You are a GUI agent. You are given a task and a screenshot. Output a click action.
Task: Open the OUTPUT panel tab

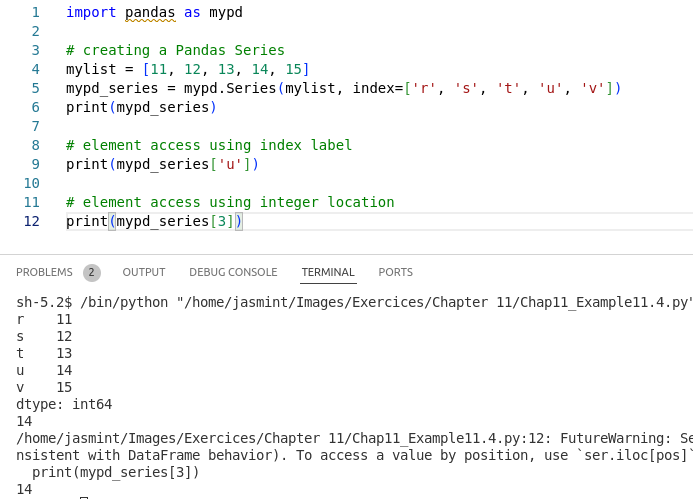point(144,272)
